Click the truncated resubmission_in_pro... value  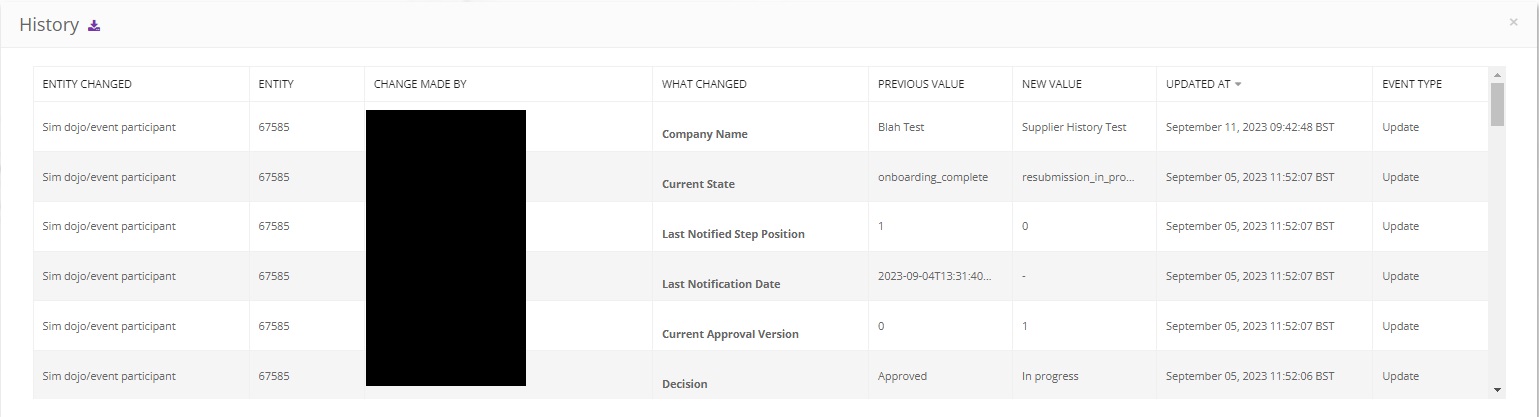tap(1078, 177)
